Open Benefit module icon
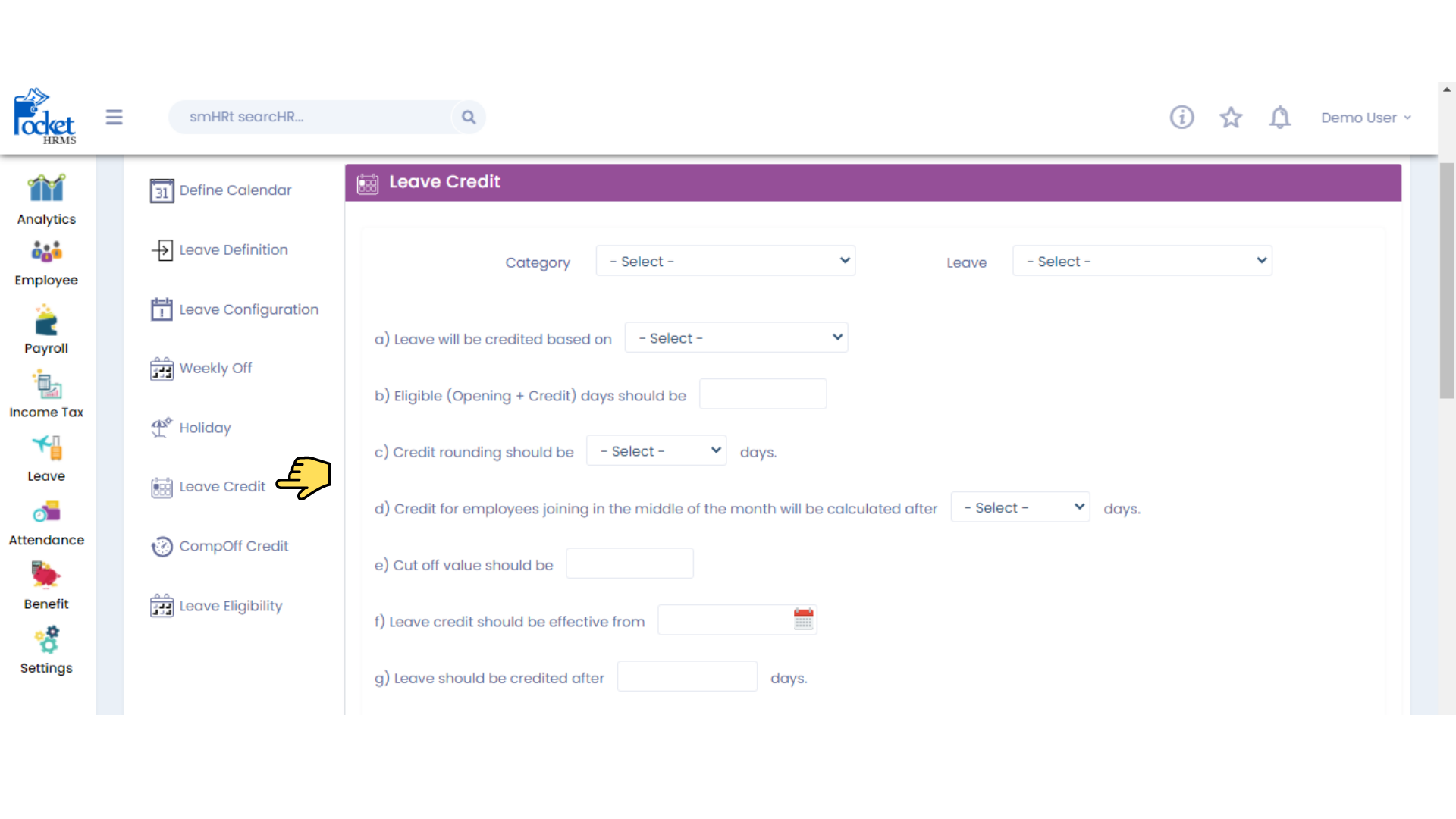Screen dimensions: 1456x819 46,576
